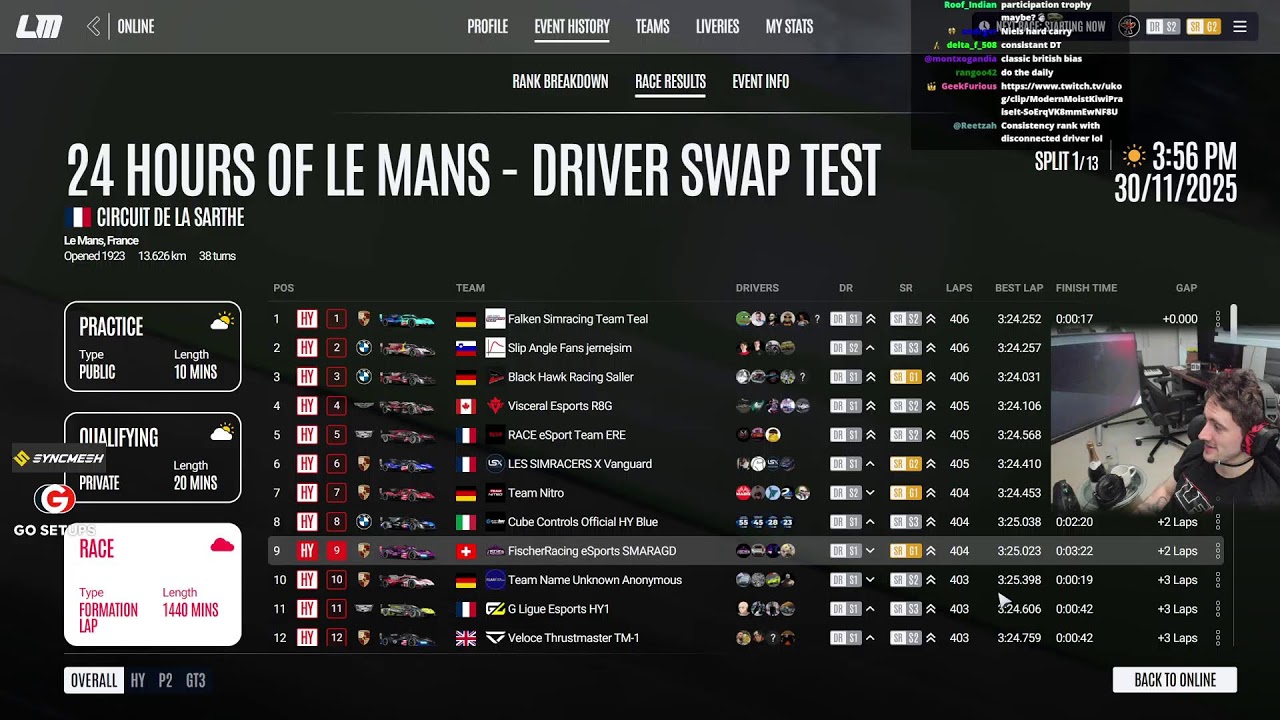Click the driver avatars for Cube Controls
The height and width of the screenshot is (720, 1280).
point(765,522)
